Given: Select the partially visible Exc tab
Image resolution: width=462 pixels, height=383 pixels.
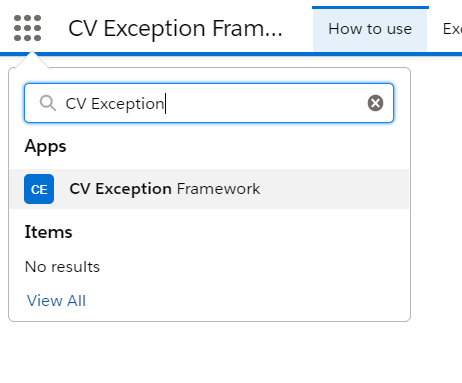Looking at the screenshot, I should pos(452,29).
